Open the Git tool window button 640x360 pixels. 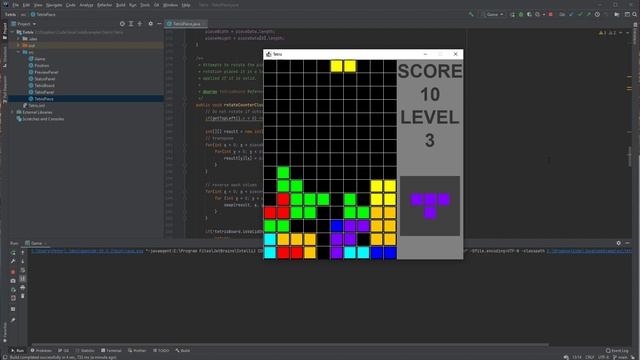(63, 350)
